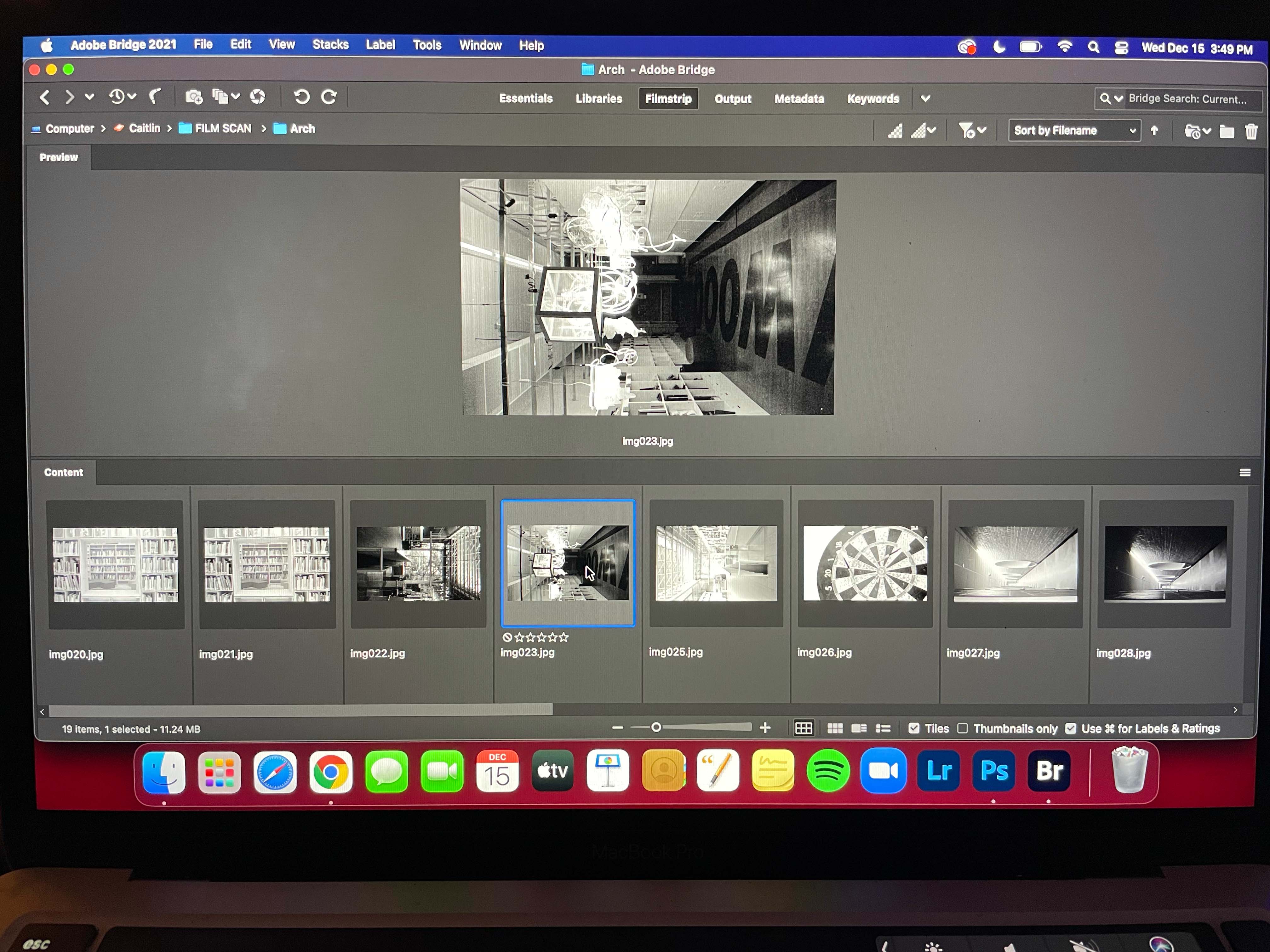Click the Create New Folder icon
Viewport: 1270px width, 952px height.
(x=1227, y=131)
